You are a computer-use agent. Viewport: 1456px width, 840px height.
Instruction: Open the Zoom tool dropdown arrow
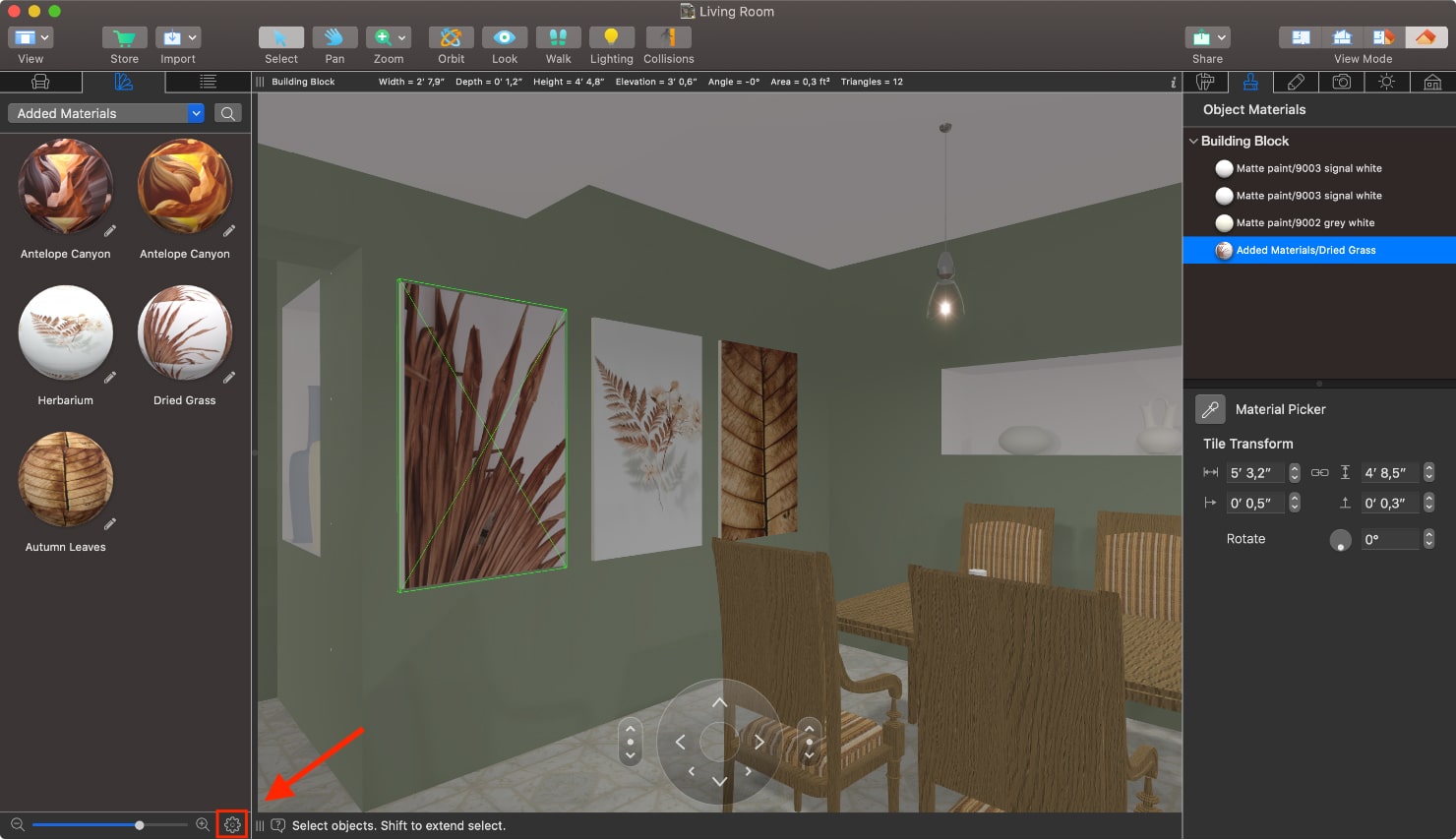402,37
